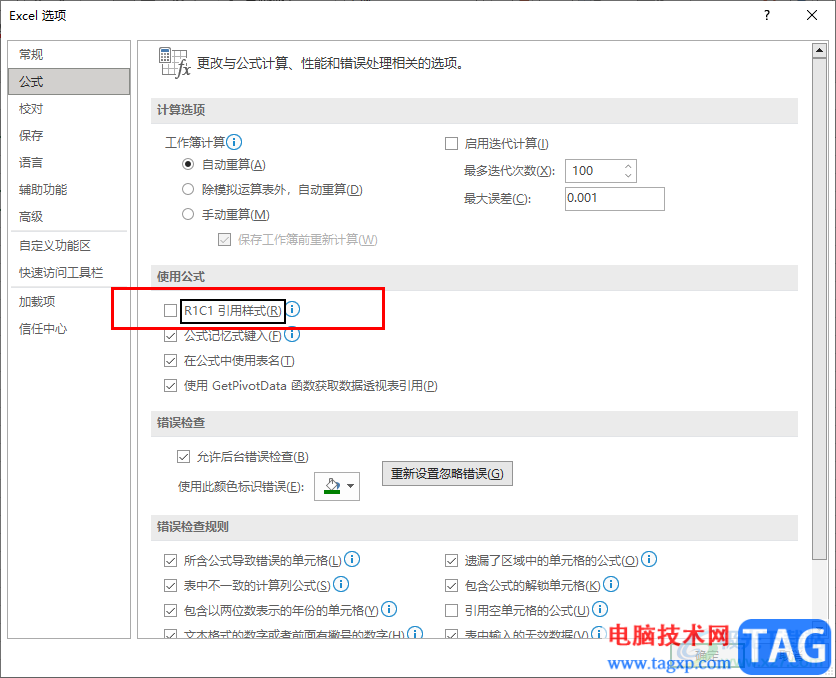Click the info icon beside R1C1 引用样式

tap(293, 309)
